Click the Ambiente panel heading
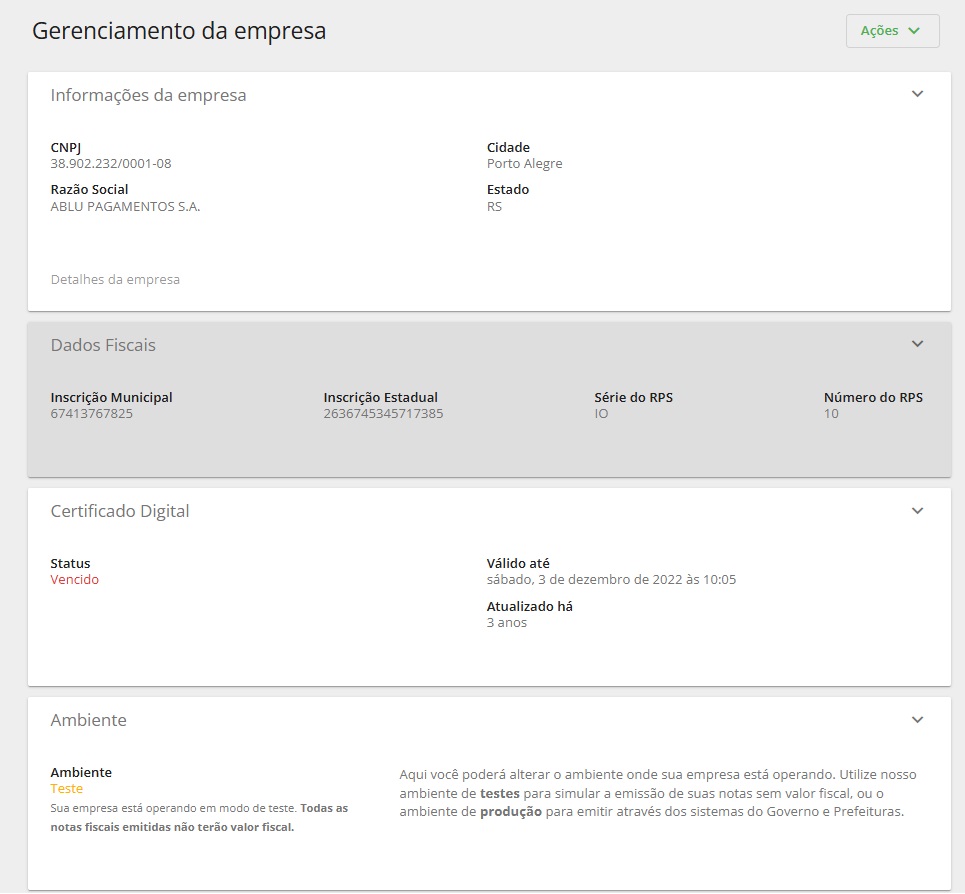The width and height of the screenshot is (965, 894). click(x=88, y=721)
